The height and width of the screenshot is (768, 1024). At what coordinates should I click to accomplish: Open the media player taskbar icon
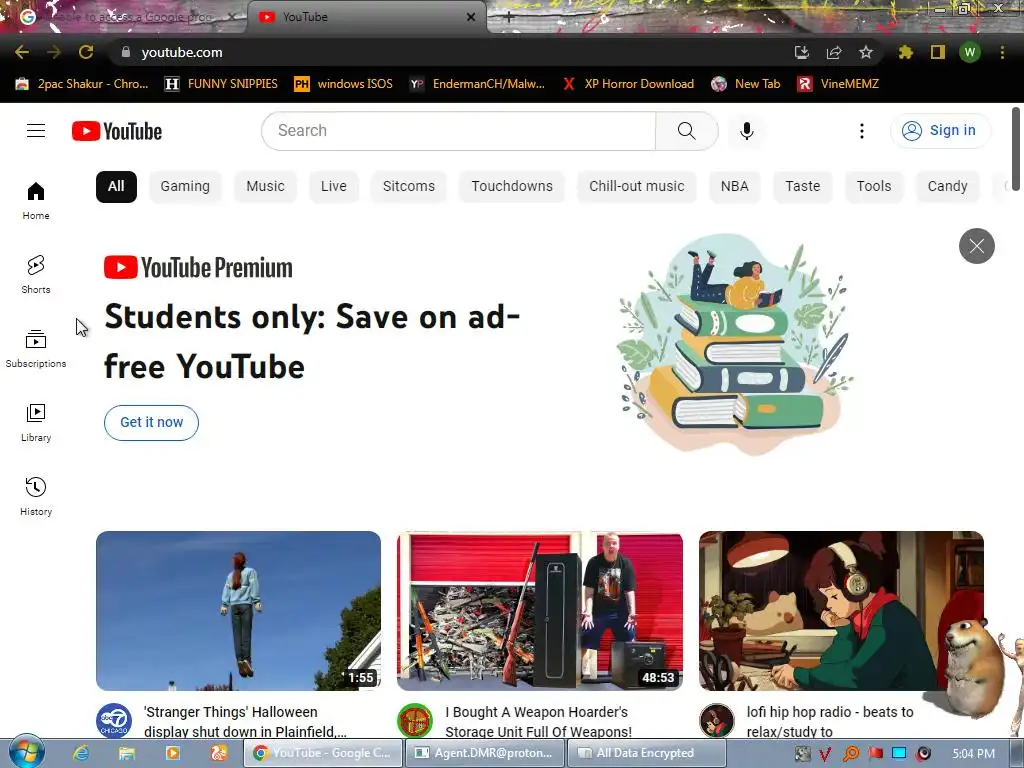[172, 753]
